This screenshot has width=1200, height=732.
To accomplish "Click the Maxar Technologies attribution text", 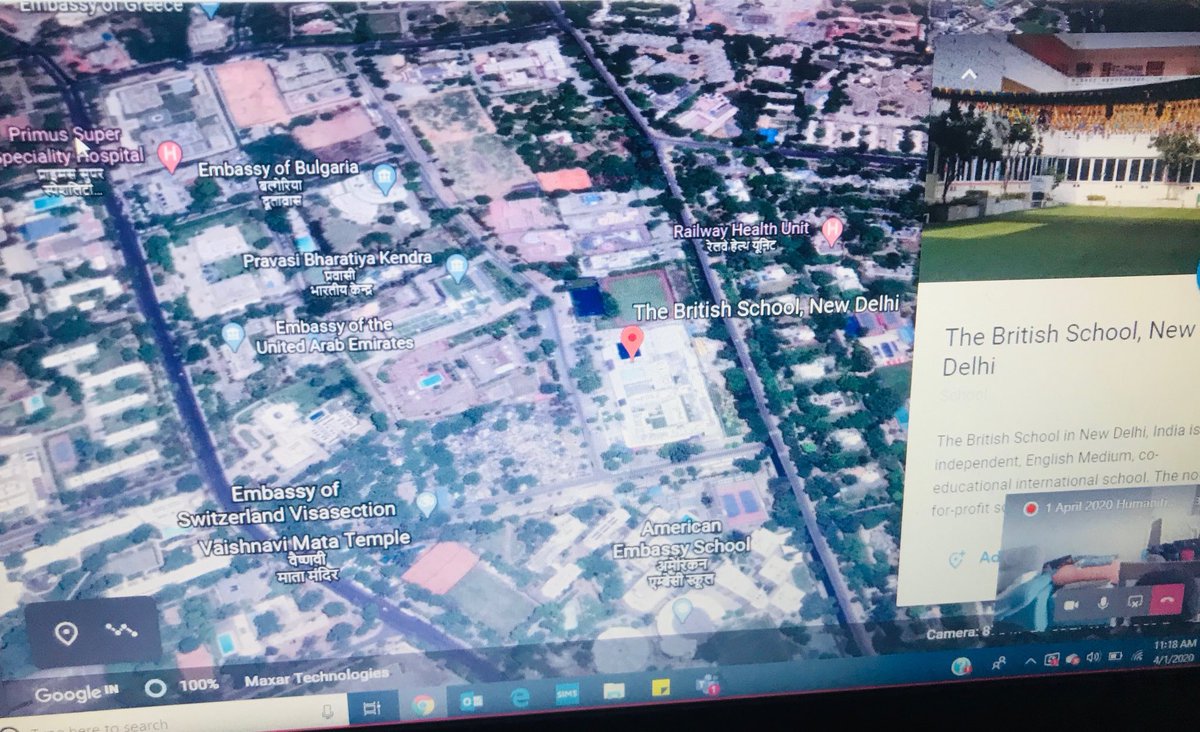I will pos(316,680).
